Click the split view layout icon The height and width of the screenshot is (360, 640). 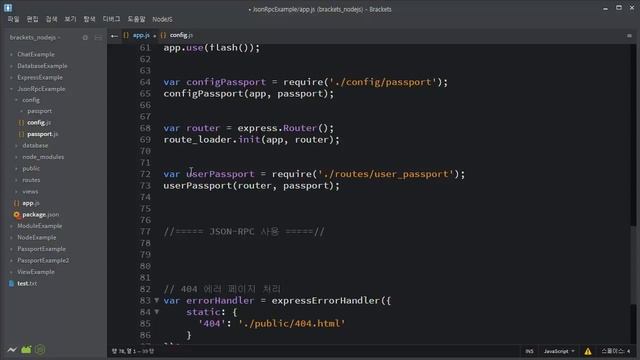98,38
